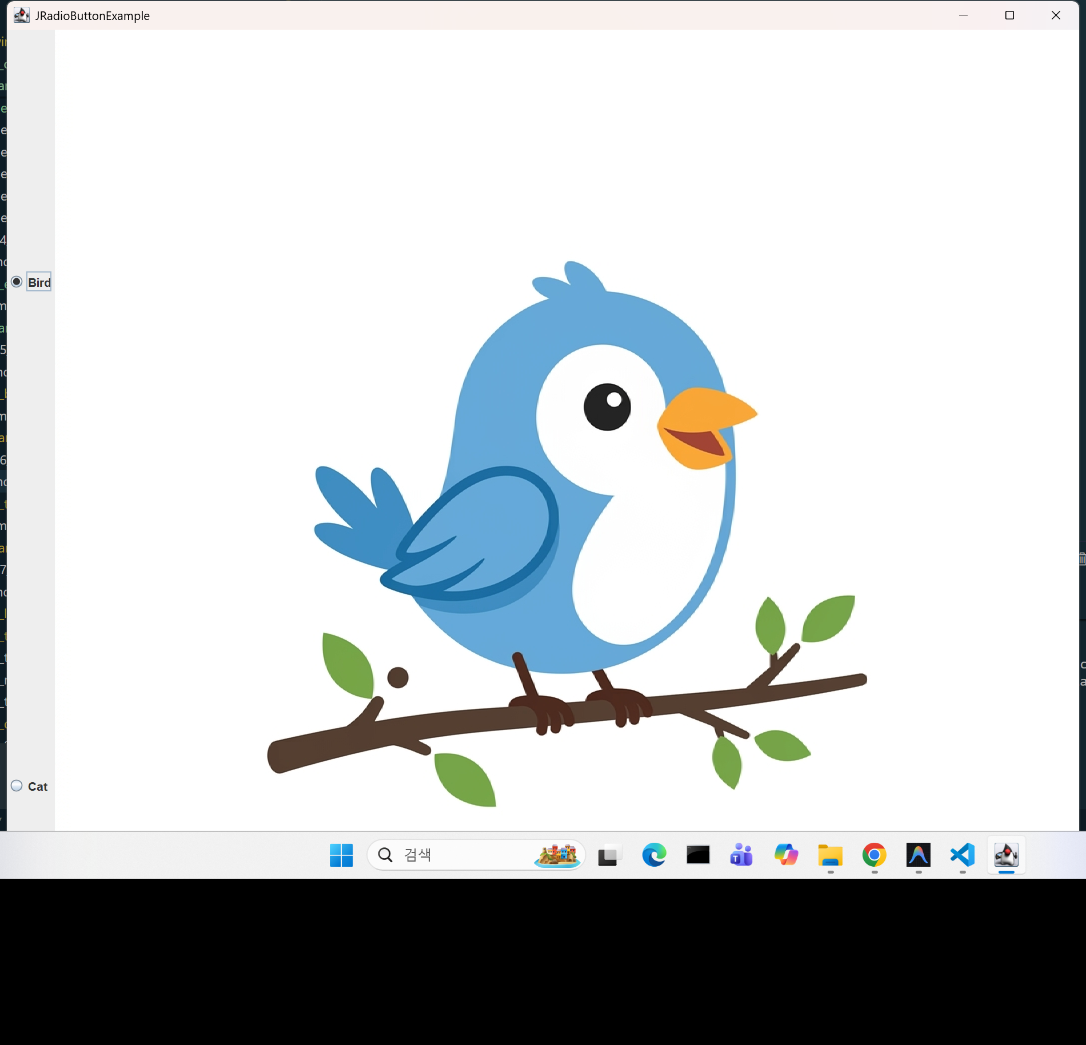The image size is (1086, 1045).
Task: Open the Windows Start menu
Action: pos(341,855)
